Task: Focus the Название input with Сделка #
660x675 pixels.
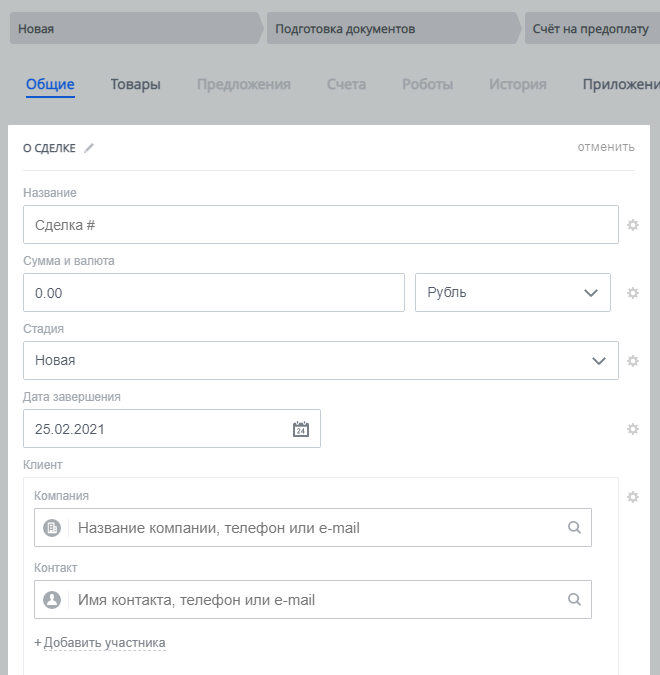Action: pyautogui.click(x=320, y=225)
